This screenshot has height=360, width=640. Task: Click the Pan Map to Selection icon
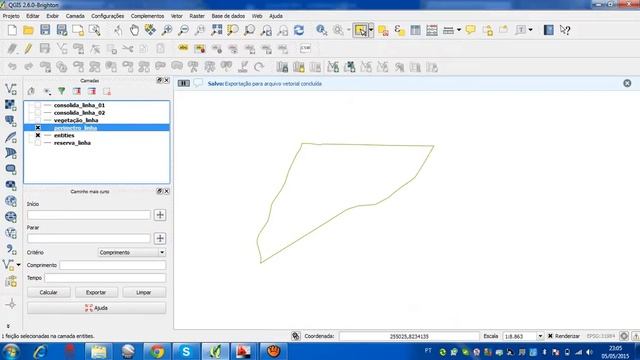[x=150, y=30]
